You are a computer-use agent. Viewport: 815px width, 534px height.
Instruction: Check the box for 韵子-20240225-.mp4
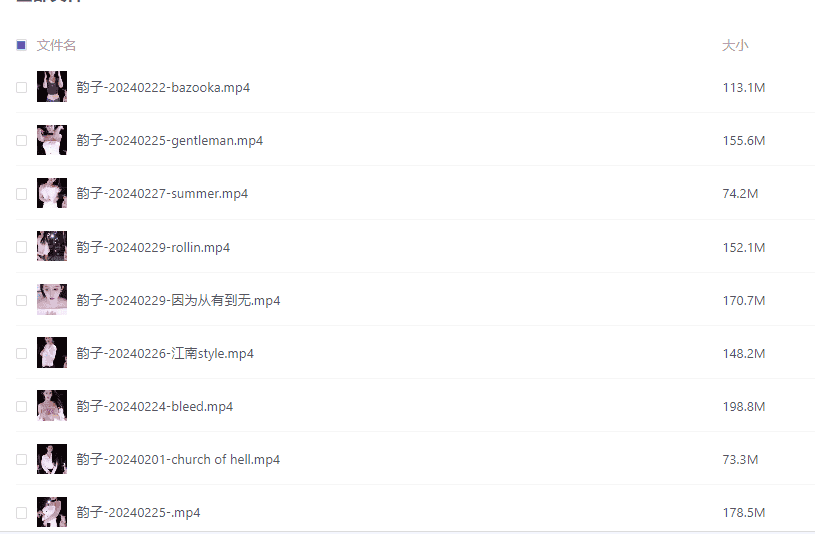pyautogui.click(x=21, y=513)
